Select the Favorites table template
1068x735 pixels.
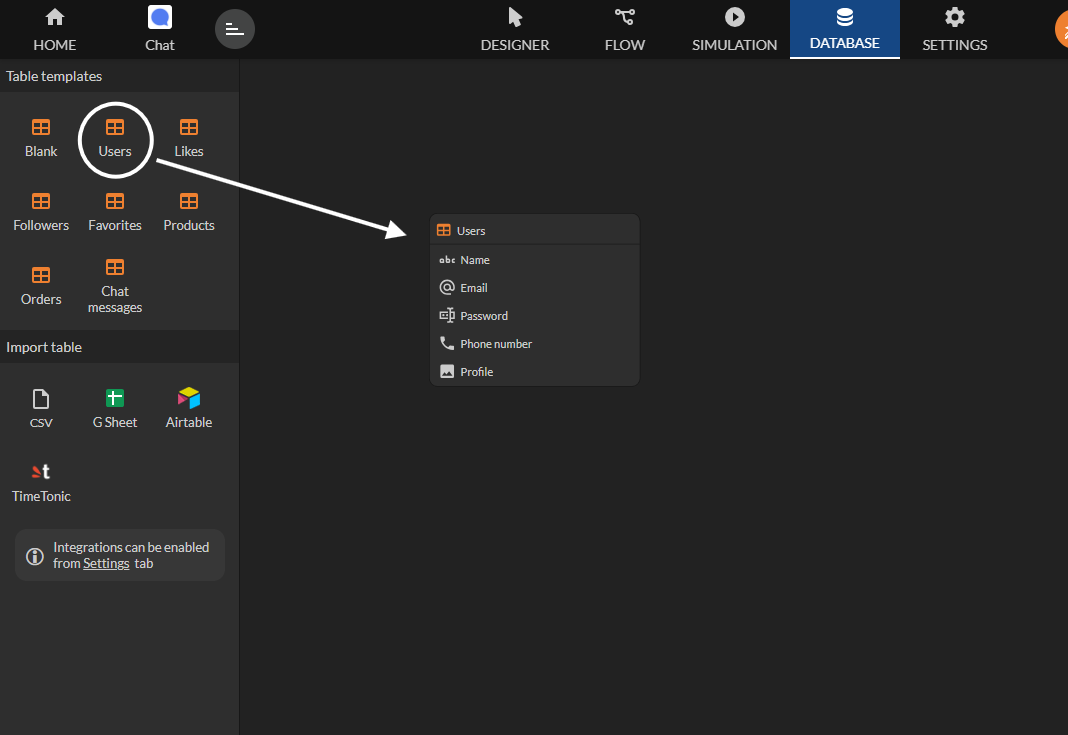point(115,213)
